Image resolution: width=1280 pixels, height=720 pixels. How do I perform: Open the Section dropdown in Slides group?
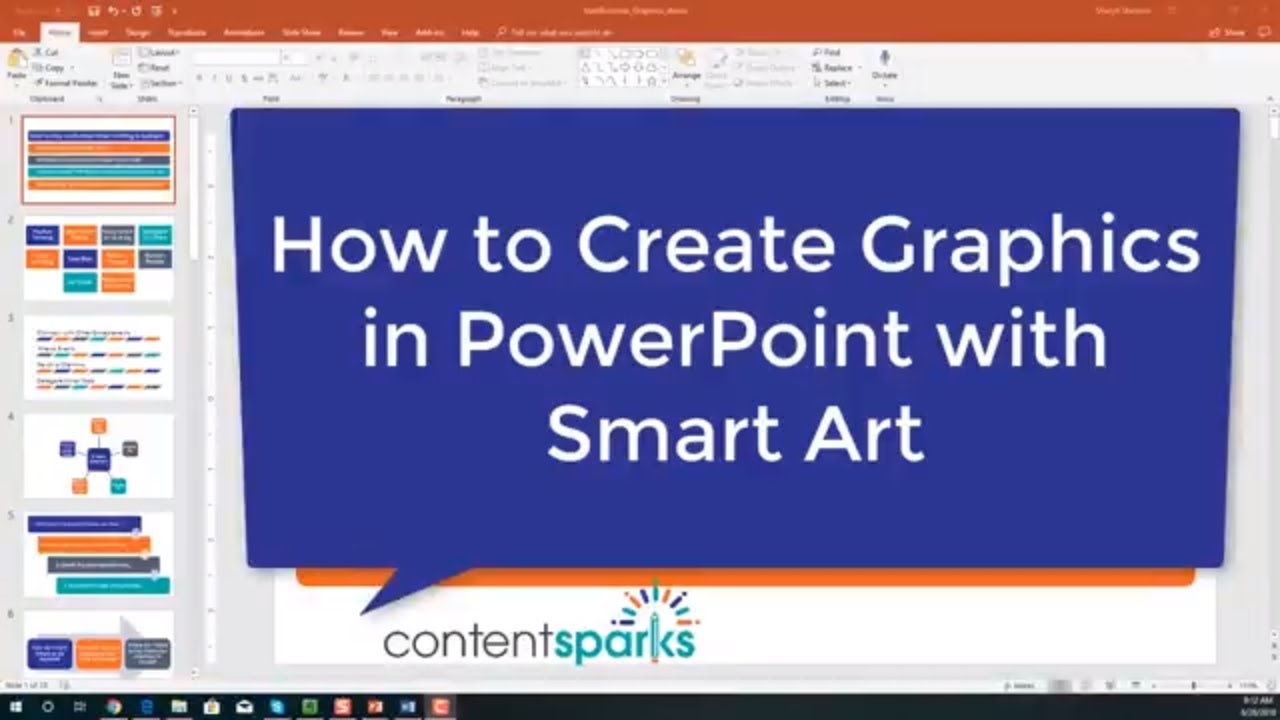(x=161, y=82)
